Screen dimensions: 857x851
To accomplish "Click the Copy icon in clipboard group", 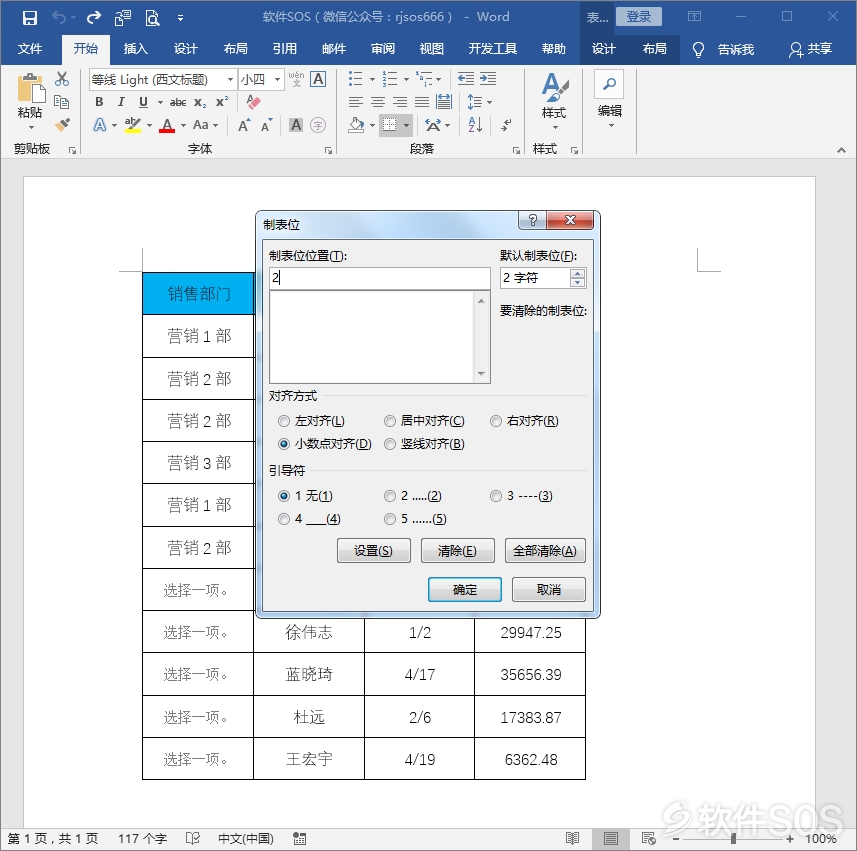I will click(x=62, y=102).
